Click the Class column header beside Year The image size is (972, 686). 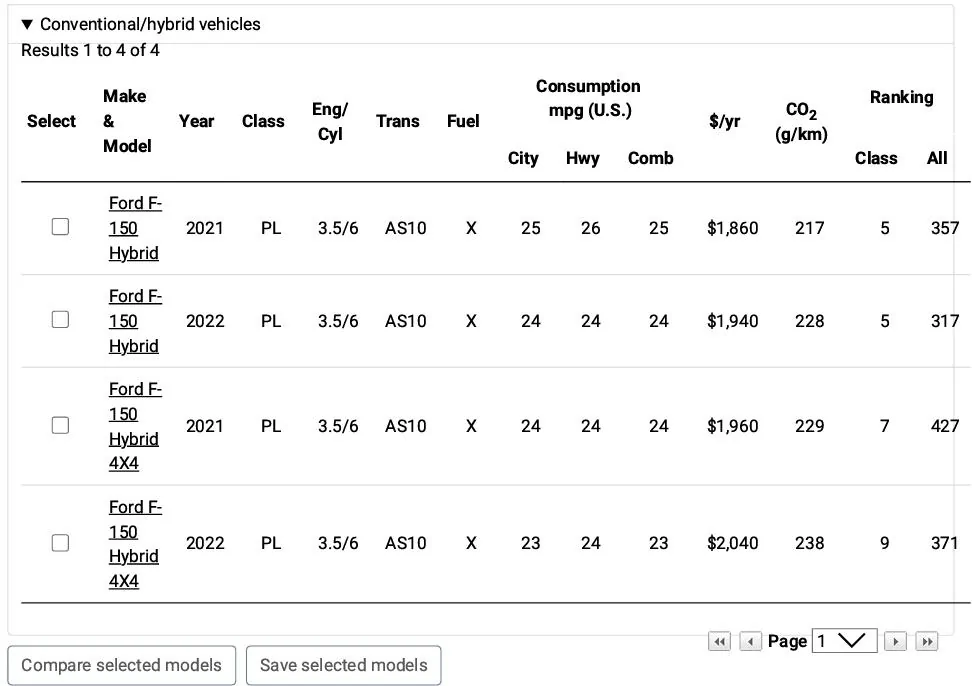[263, 121]
